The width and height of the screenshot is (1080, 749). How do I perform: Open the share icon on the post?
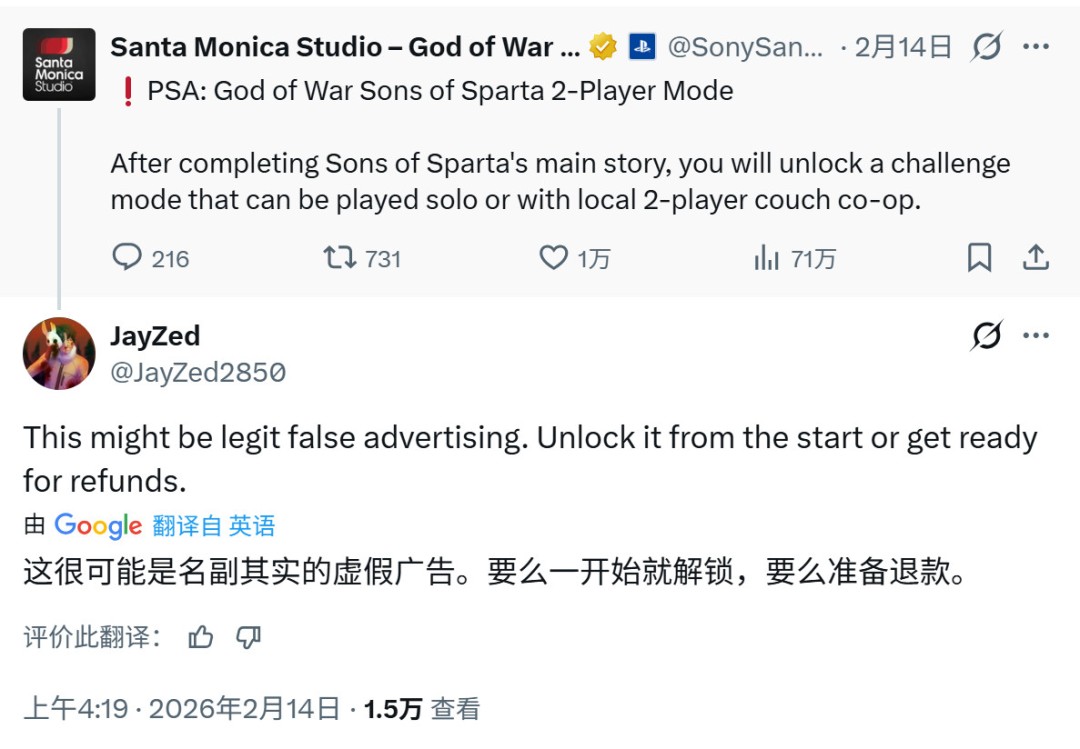coord(1037,258)
